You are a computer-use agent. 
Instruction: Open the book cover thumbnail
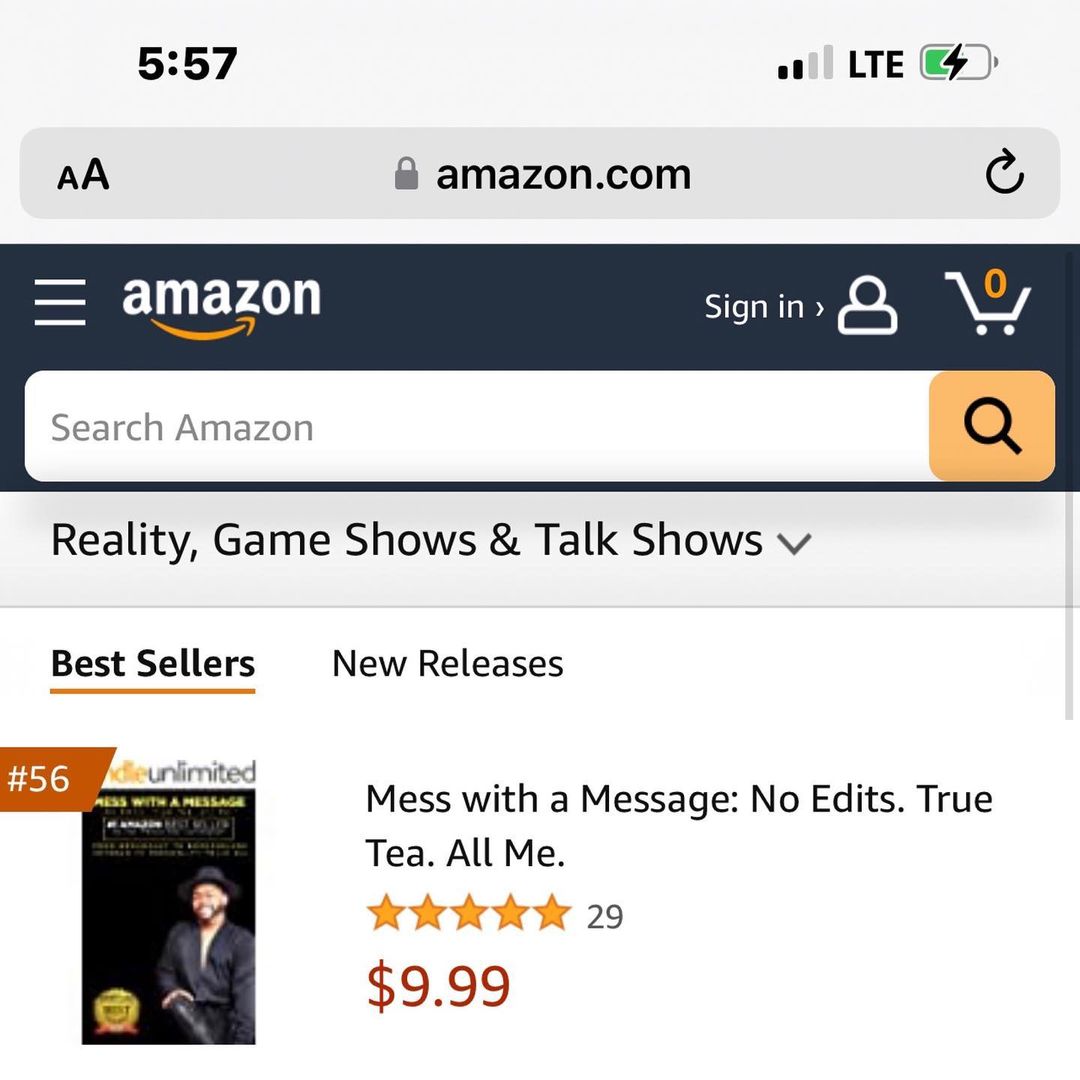pyautogui.click(x=169, y=902)
